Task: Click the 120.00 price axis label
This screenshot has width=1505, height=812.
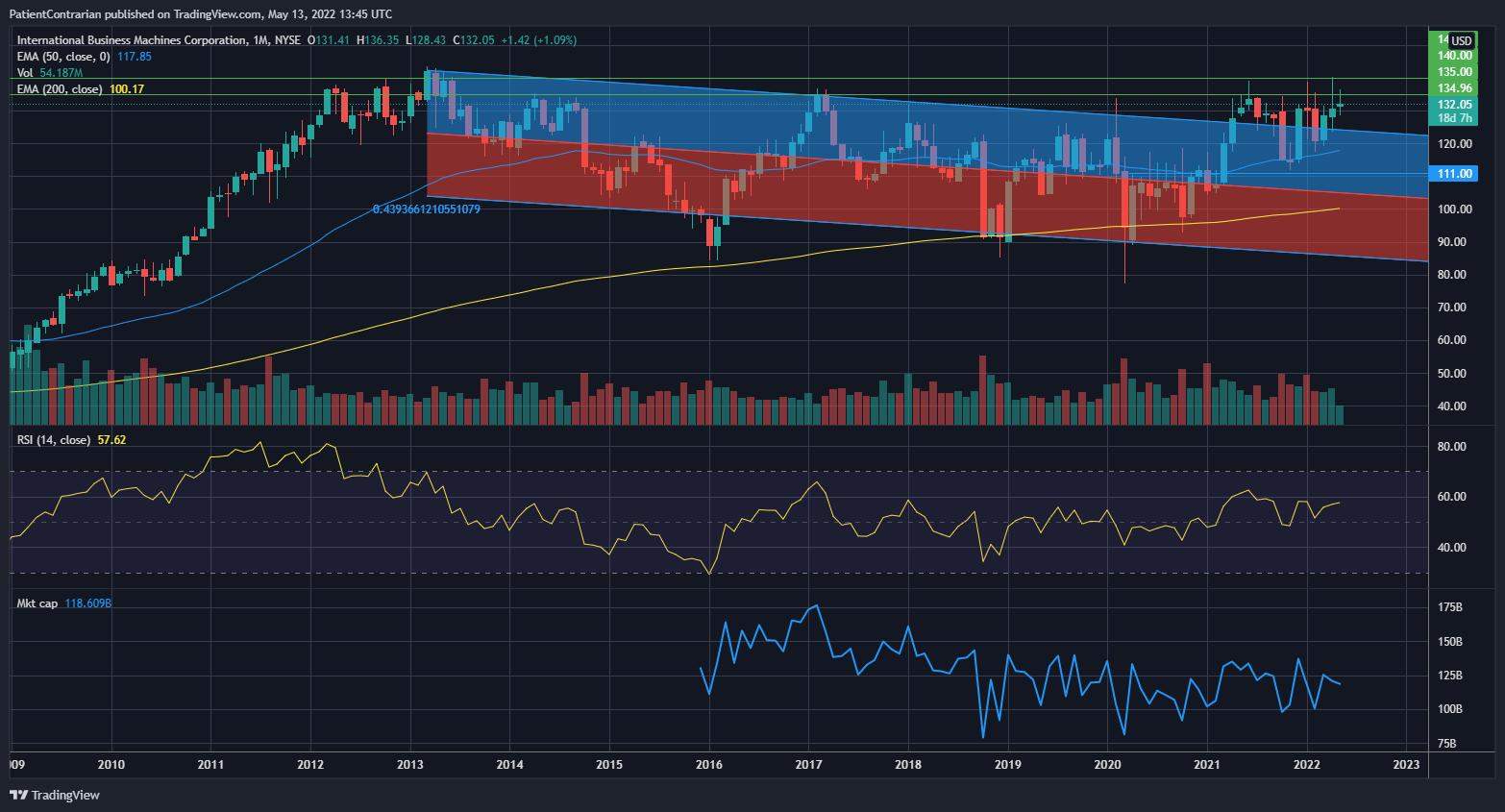Action: pos(1455,144)
